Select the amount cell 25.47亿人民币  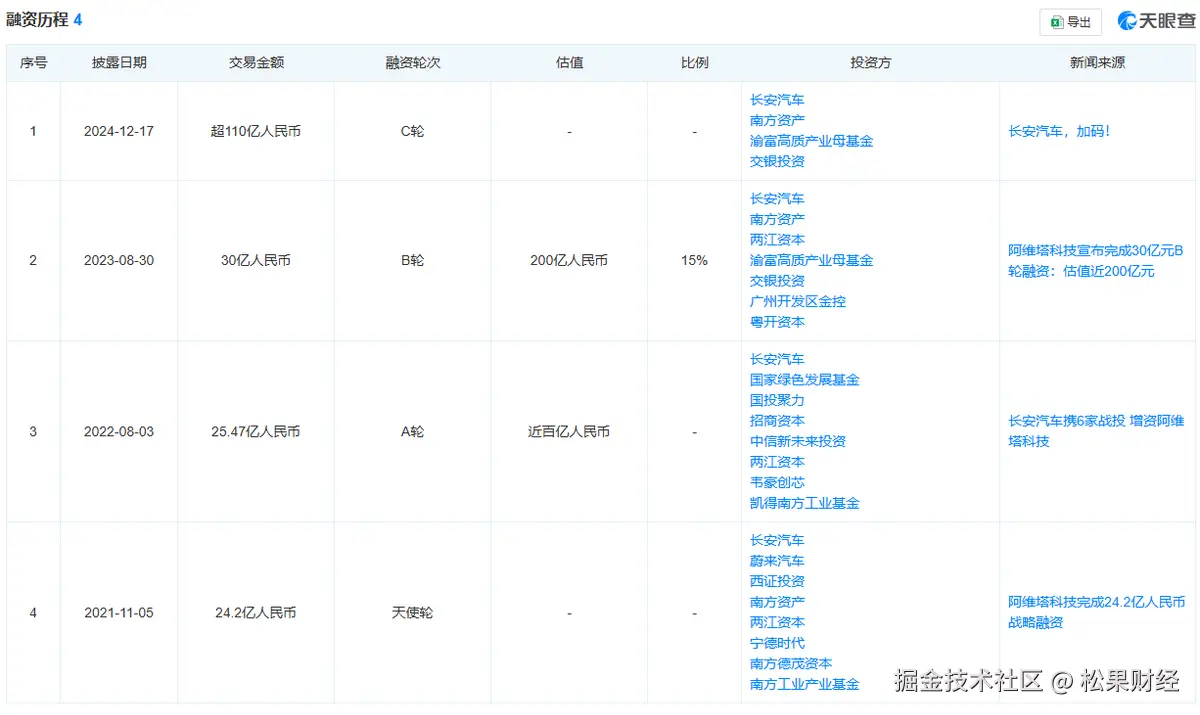256,432
